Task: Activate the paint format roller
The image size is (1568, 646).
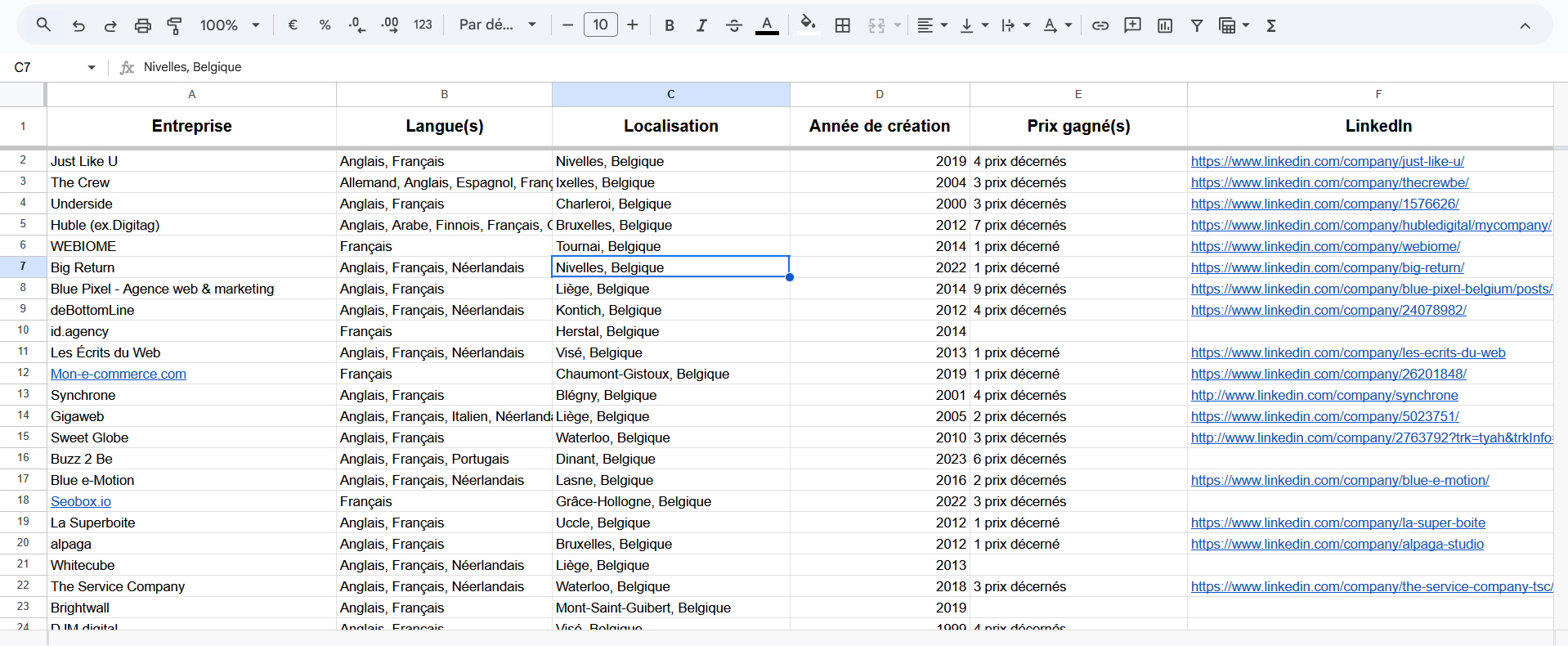Action: click(174, 25)
